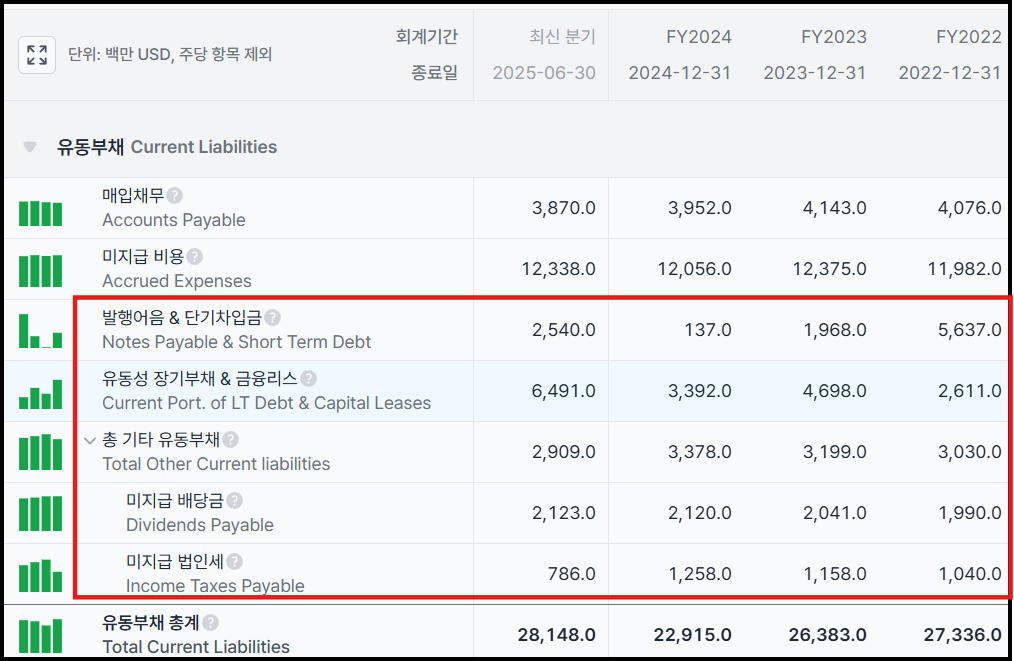Screen dimensions: 1014x661
Task: Click the Income Taxes Payable chart icon
Action: point(40,576)
